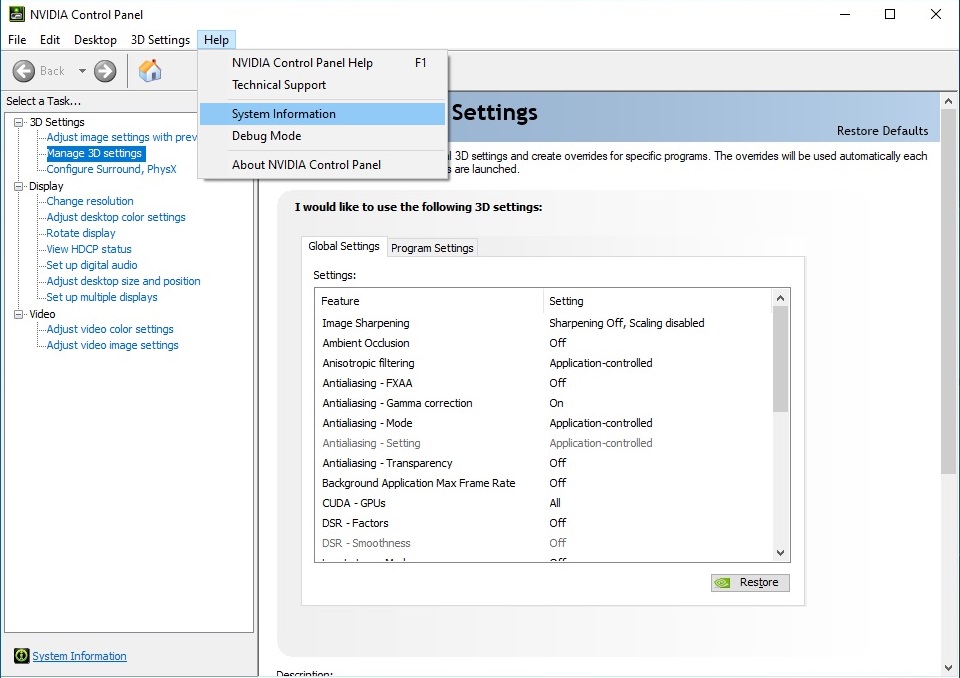Open About NVIDIA Control Panel entry
The image size is (960, 678).
click(x=306, y=165)
